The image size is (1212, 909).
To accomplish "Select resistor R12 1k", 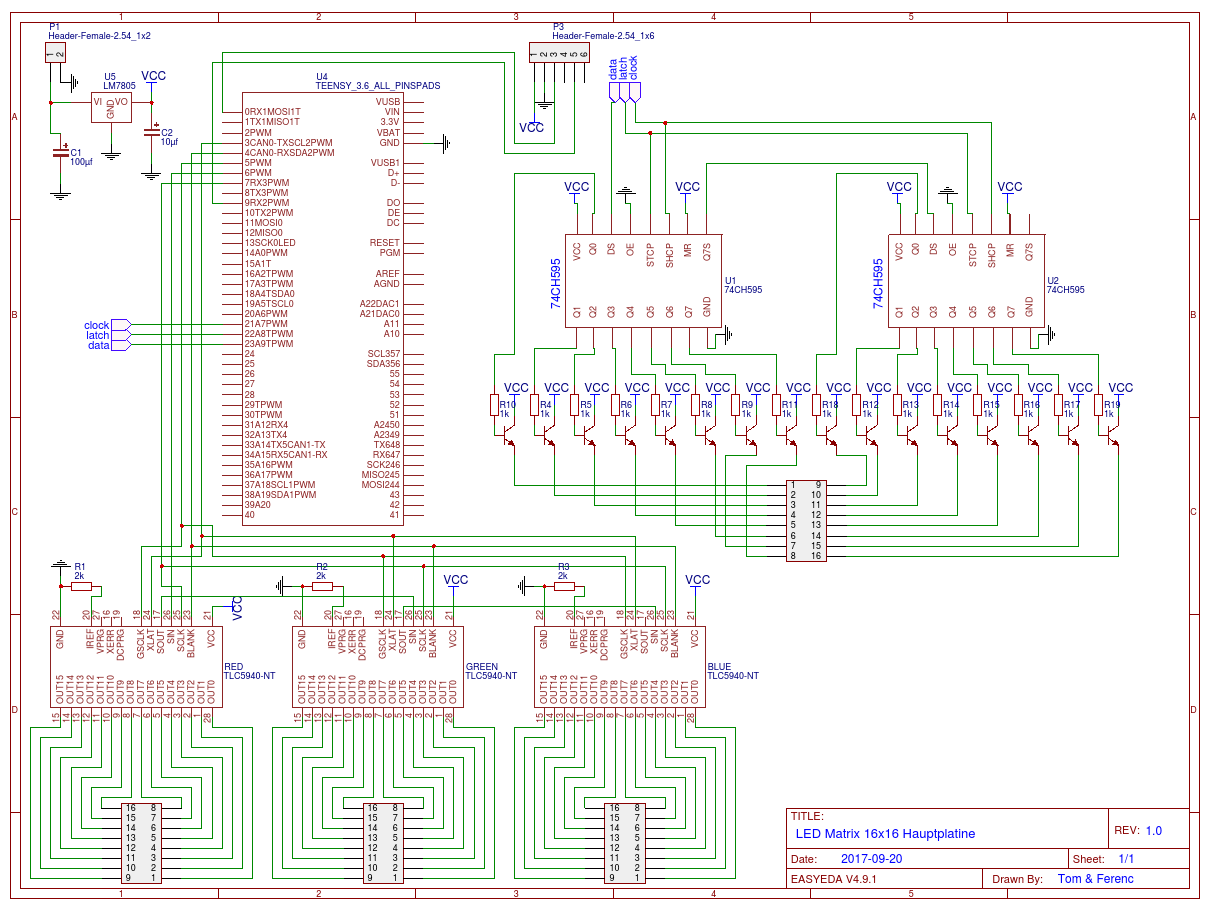I will pyautogui.click(x=857, y=405).
